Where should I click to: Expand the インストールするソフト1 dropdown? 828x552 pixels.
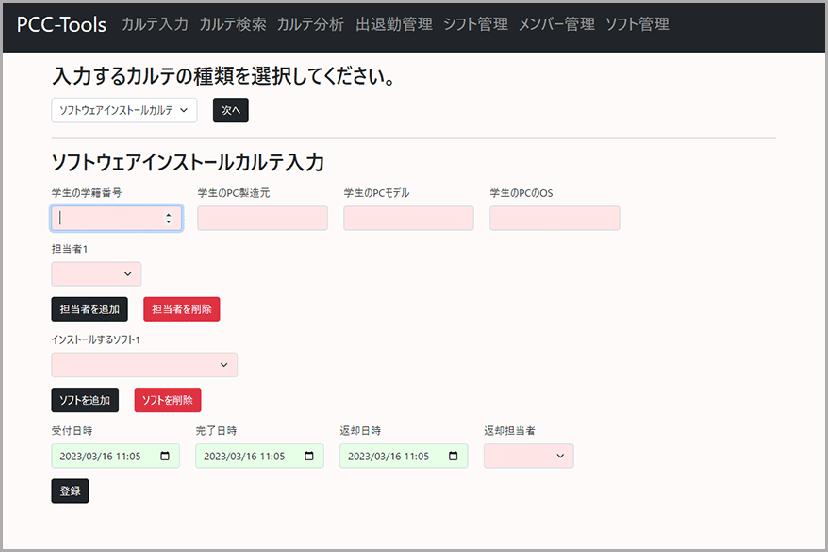[x=144, y=364]
